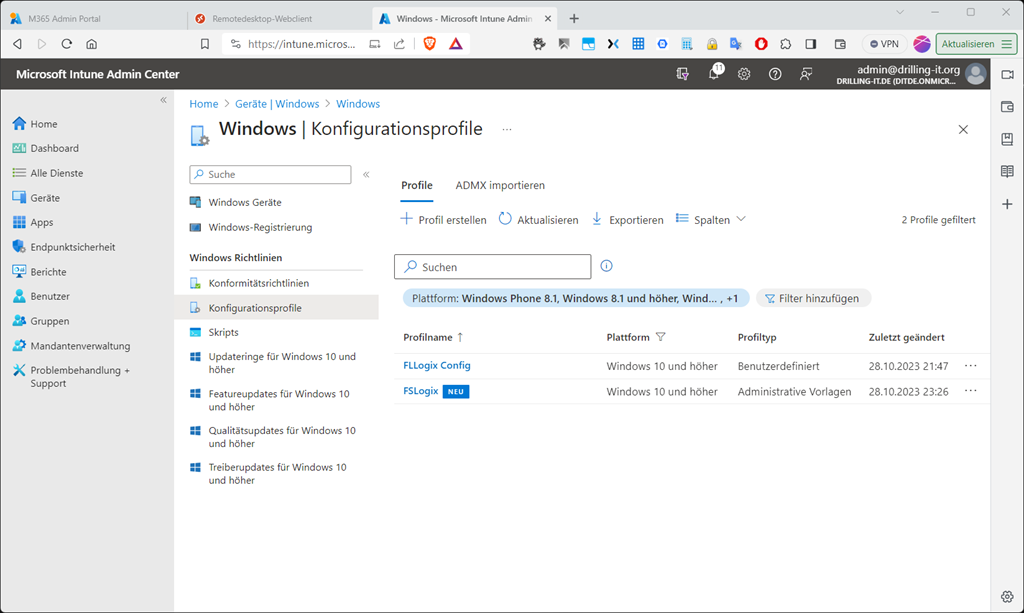Open the notifications bell icon
The height and width of the screenshot is (613, 1024).
pos(714,74)
